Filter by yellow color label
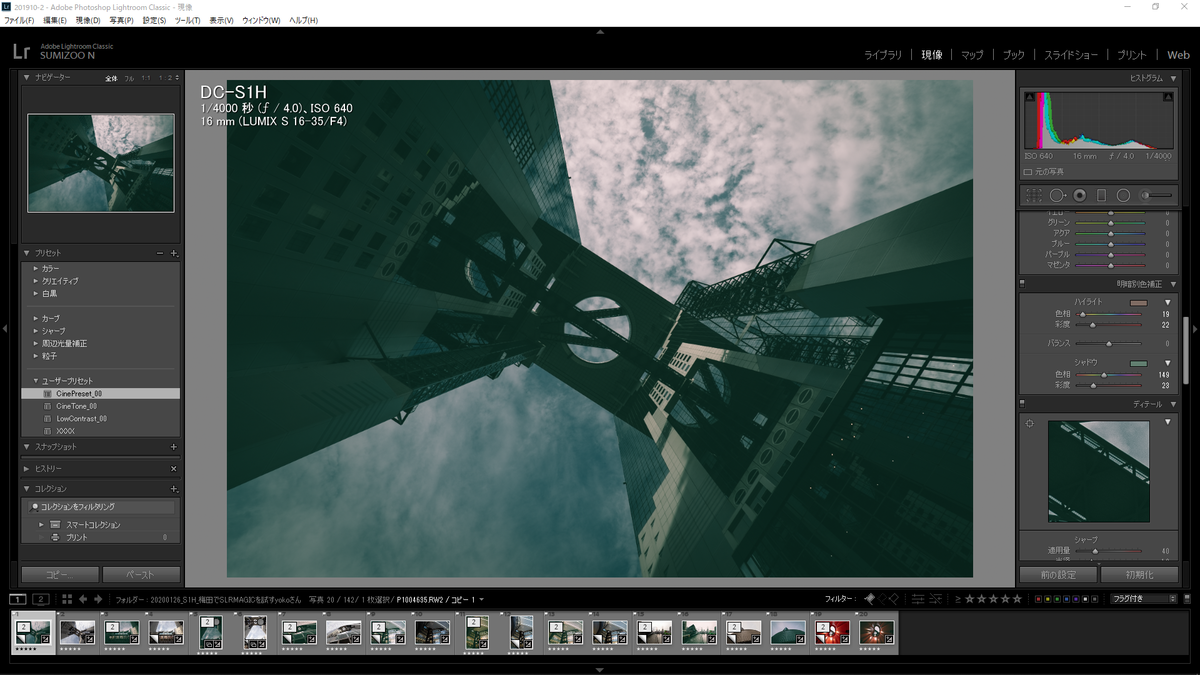Screen dimensions: 1200x675 [1048, 599]
